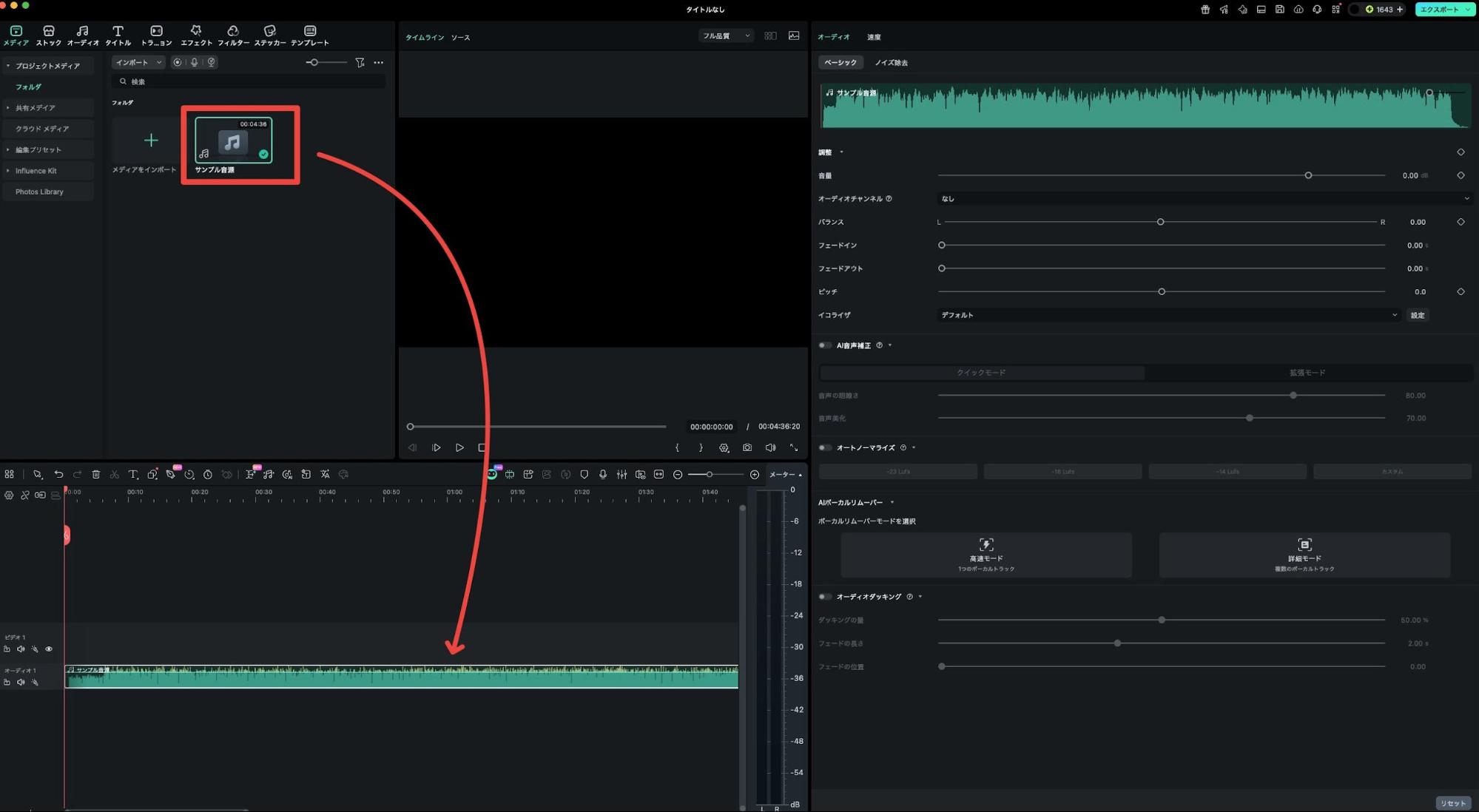Select the split scissors tool in timeline toolbar

[x=115, y=474]
